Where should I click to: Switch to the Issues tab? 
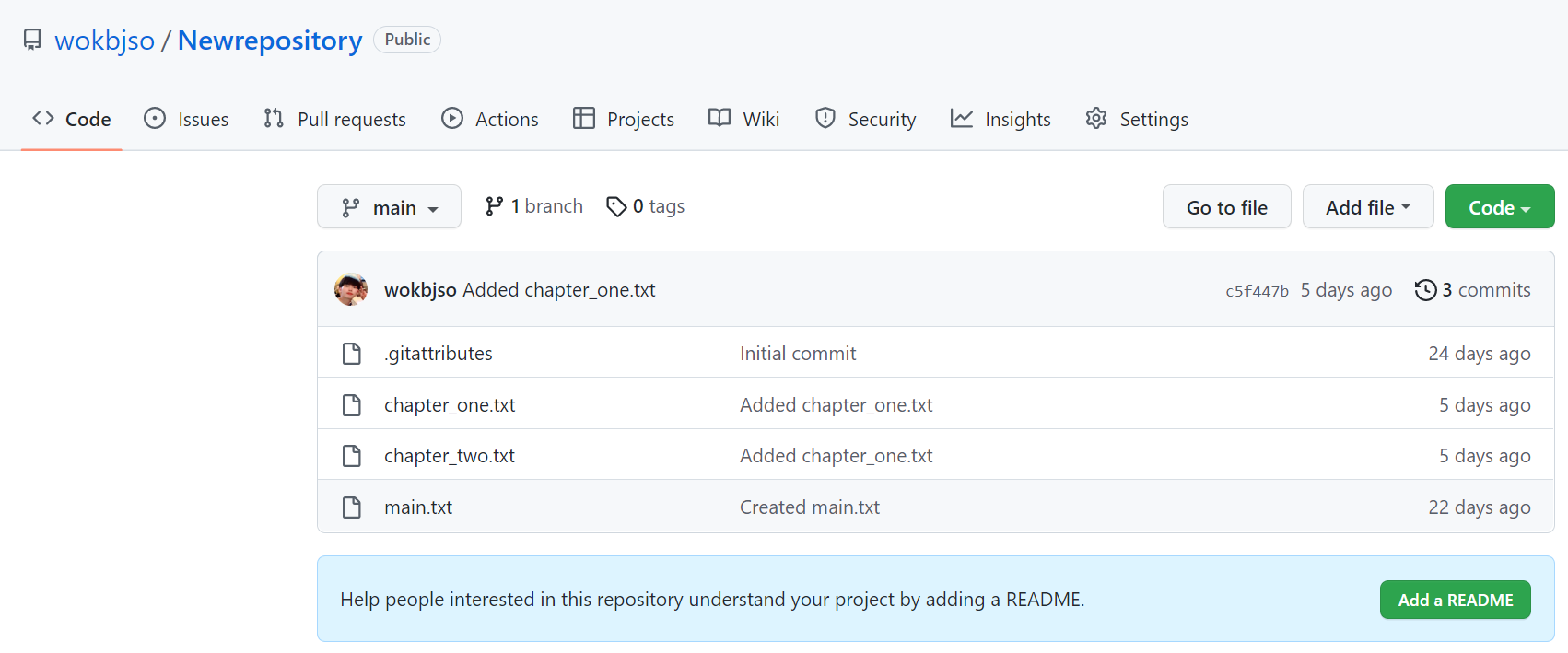[x=186, y=119]
